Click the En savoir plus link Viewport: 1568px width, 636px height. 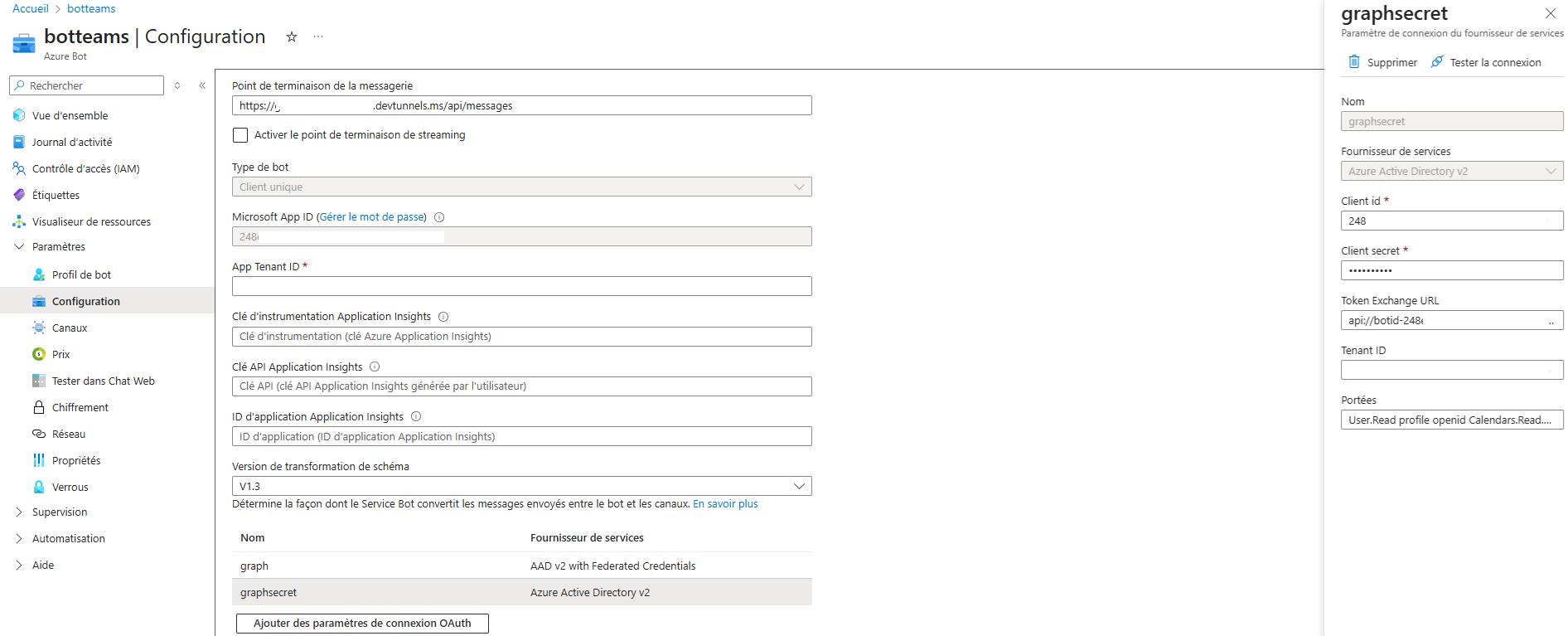(x=725, y=503)
